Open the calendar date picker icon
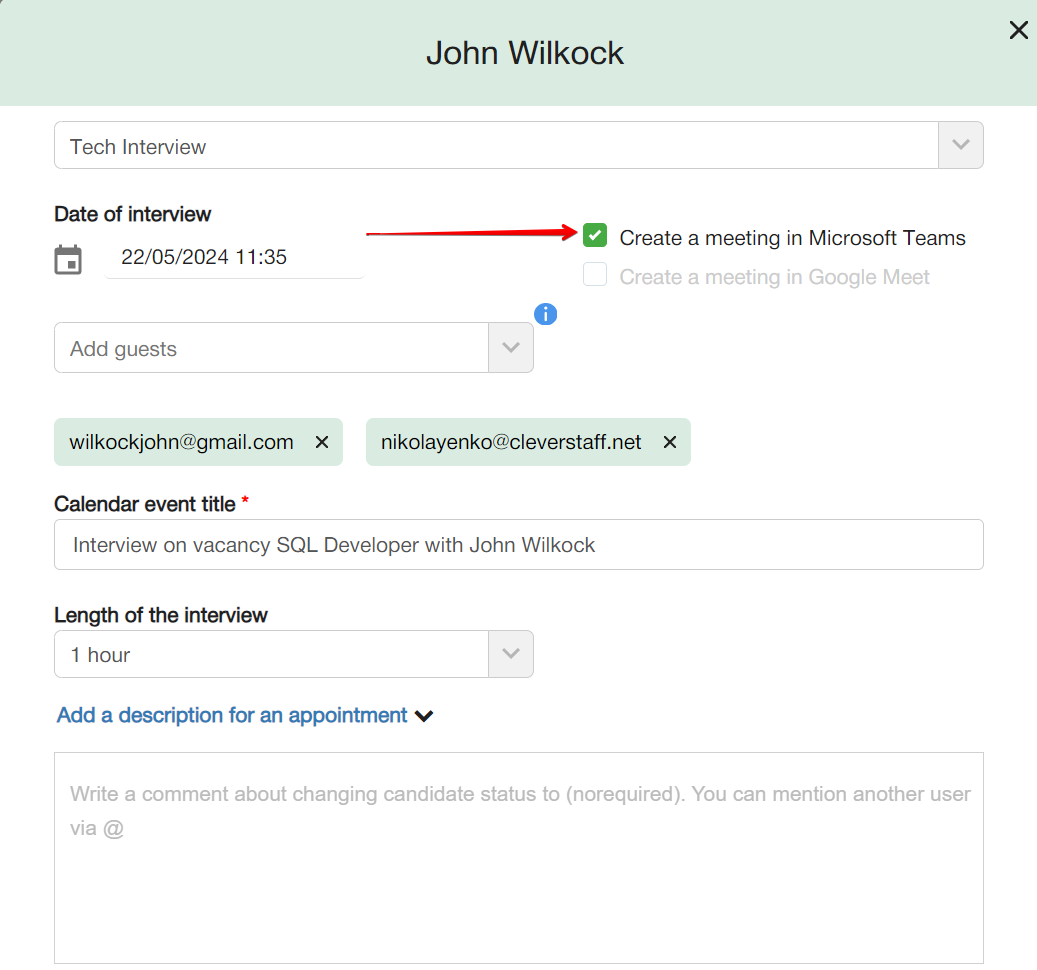The height and width of the screenshot is (970, 1037). pyautogui.click(x=68, y=259)
